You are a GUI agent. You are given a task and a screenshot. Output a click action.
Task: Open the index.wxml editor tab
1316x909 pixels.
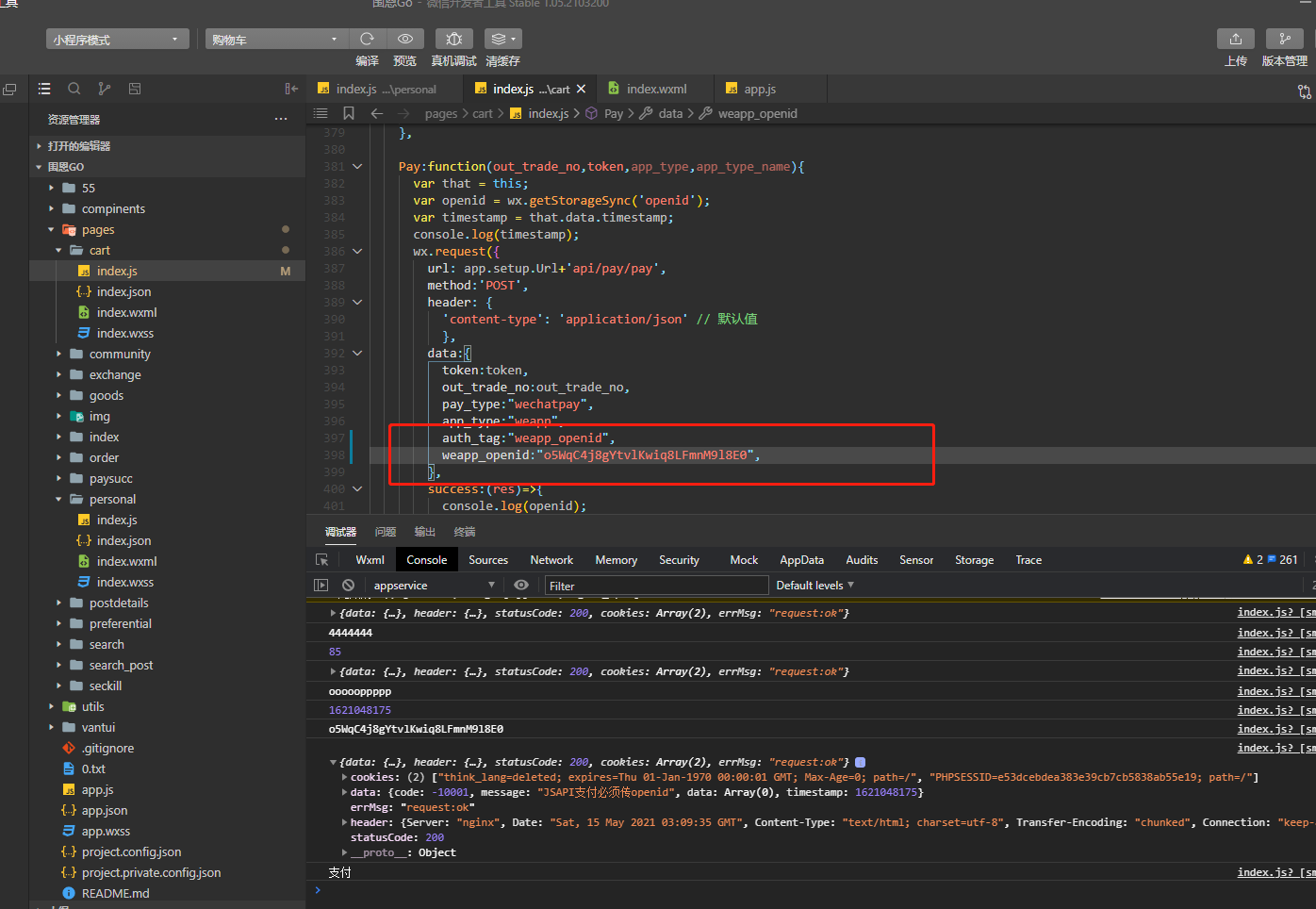(x=656, y=89)
